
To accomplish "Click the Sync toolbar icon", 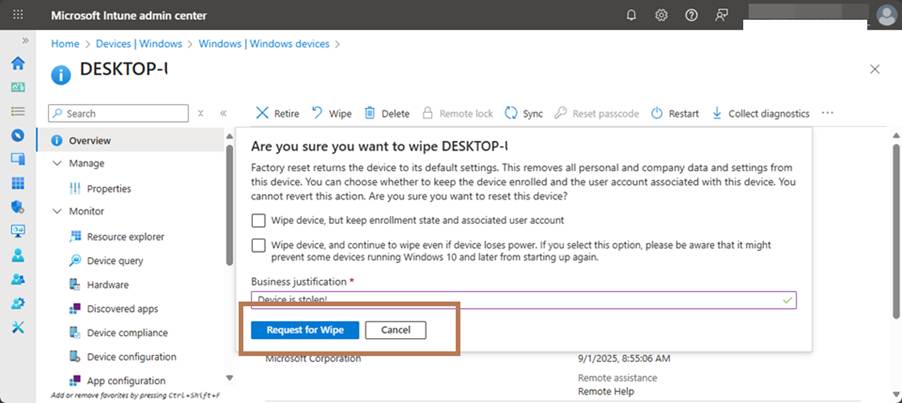I will pyautogui.click(x=511, y=114).
